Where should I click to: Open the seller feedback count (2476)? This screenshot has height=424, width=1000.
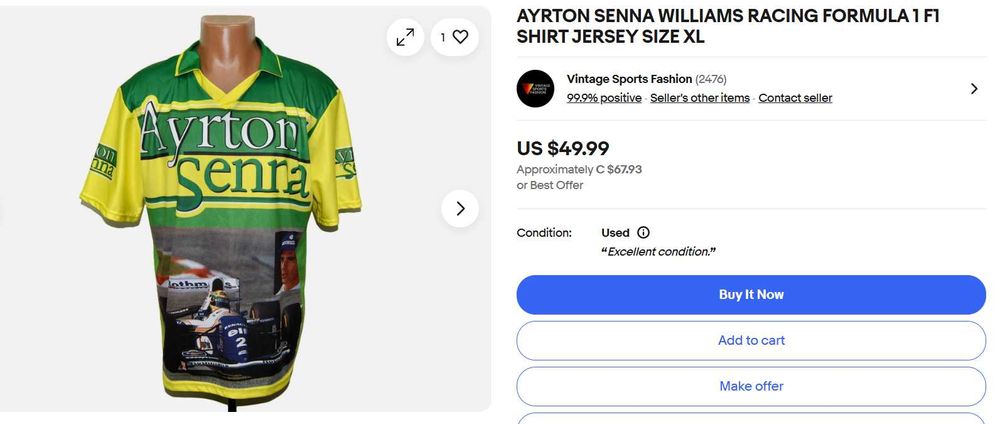point(710,79)
